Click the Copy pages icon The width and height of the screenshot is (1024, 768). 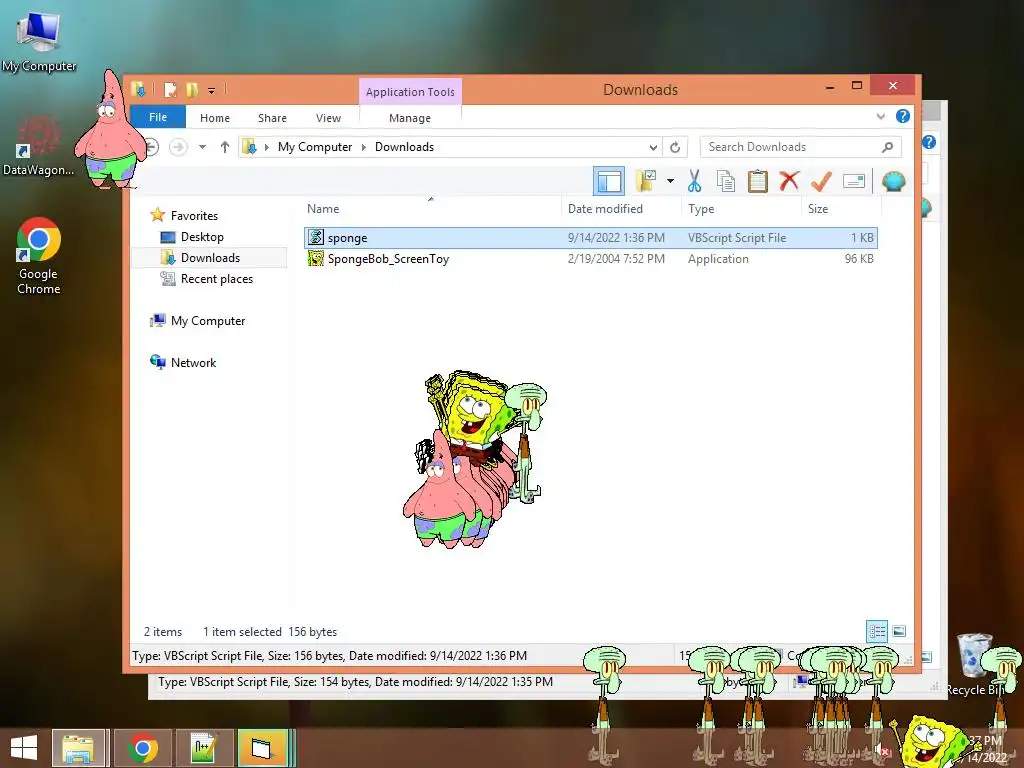pos(726,181)
